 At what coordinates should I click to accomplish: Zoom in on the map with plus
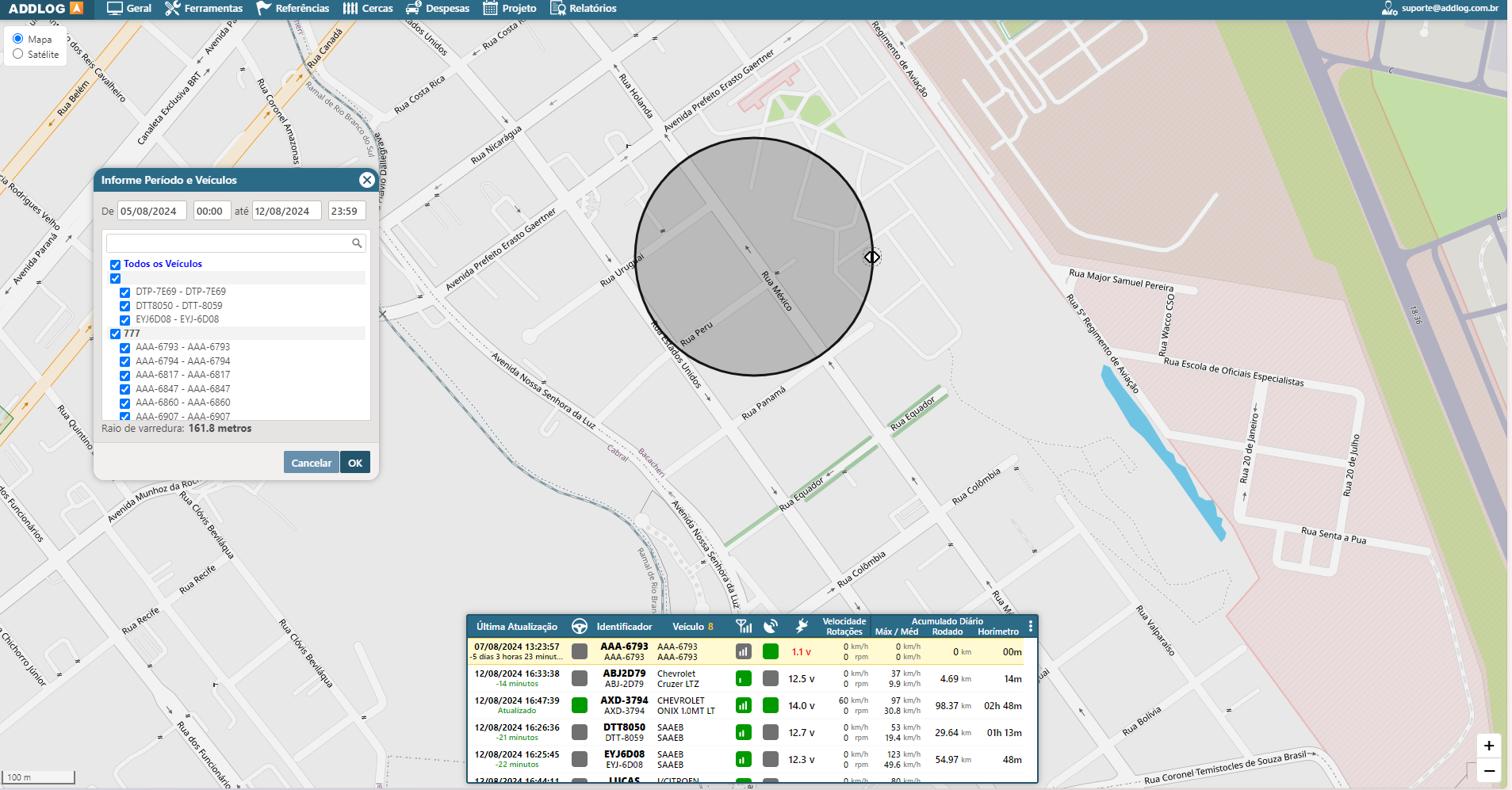tap(1488, 746)
